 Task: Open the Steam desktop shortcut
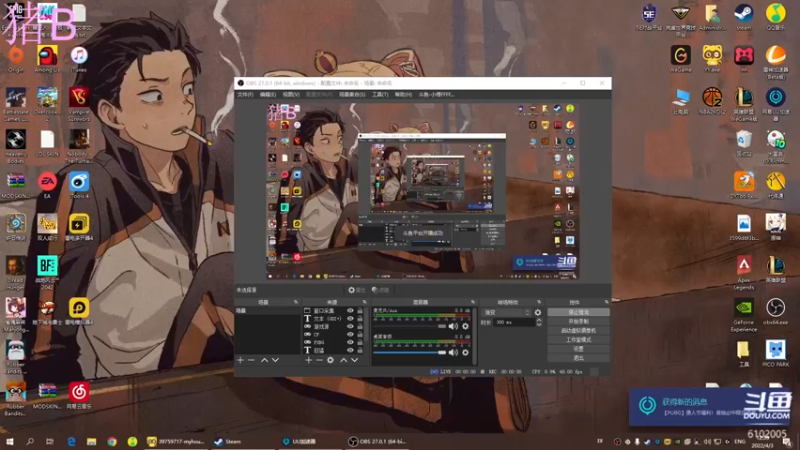click(x=743, y=17)
